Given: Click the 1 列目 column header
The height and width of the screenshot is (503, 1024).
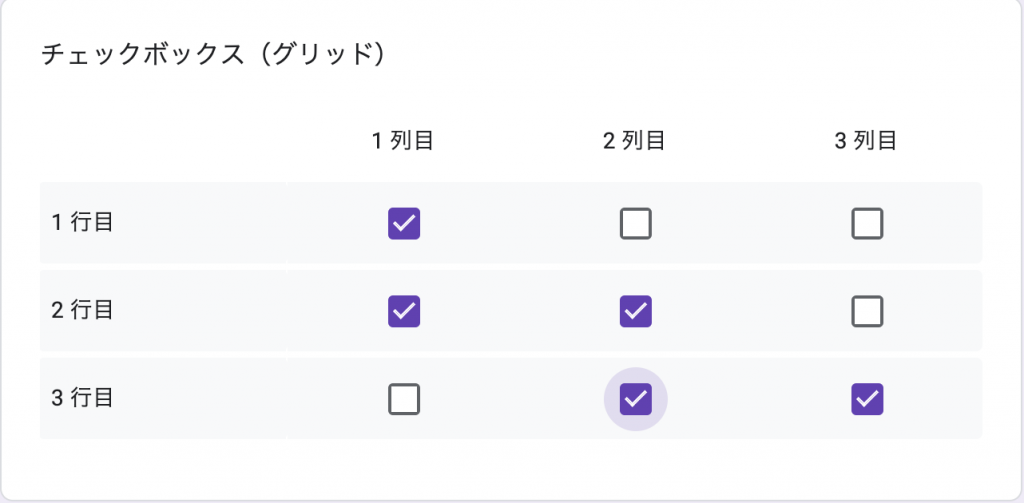Looking at the screenshot, I should tap(402, 141).
